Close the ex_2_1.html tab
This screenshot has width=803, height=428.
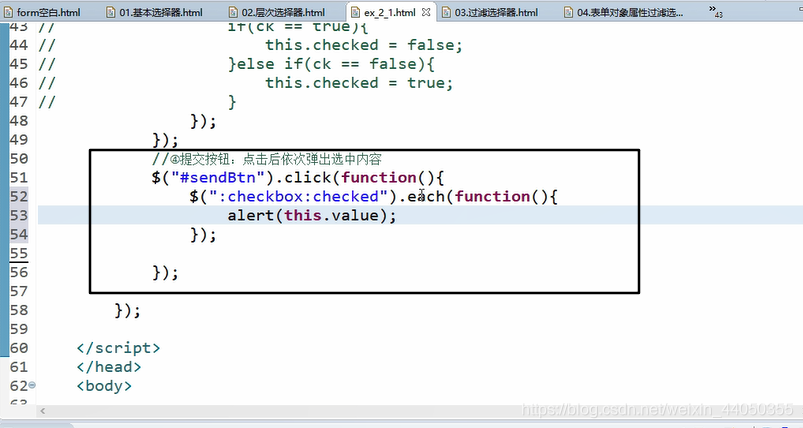(426, 12)
